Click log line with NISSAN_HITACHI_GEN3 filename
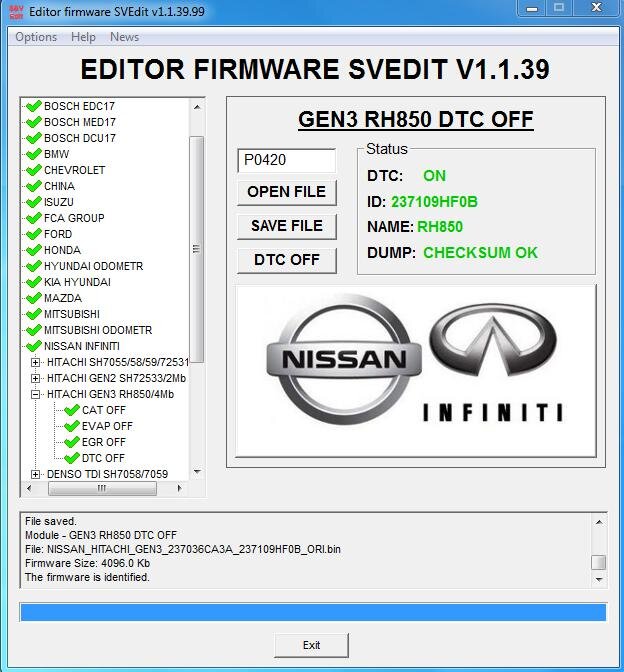 coord(183,549)
